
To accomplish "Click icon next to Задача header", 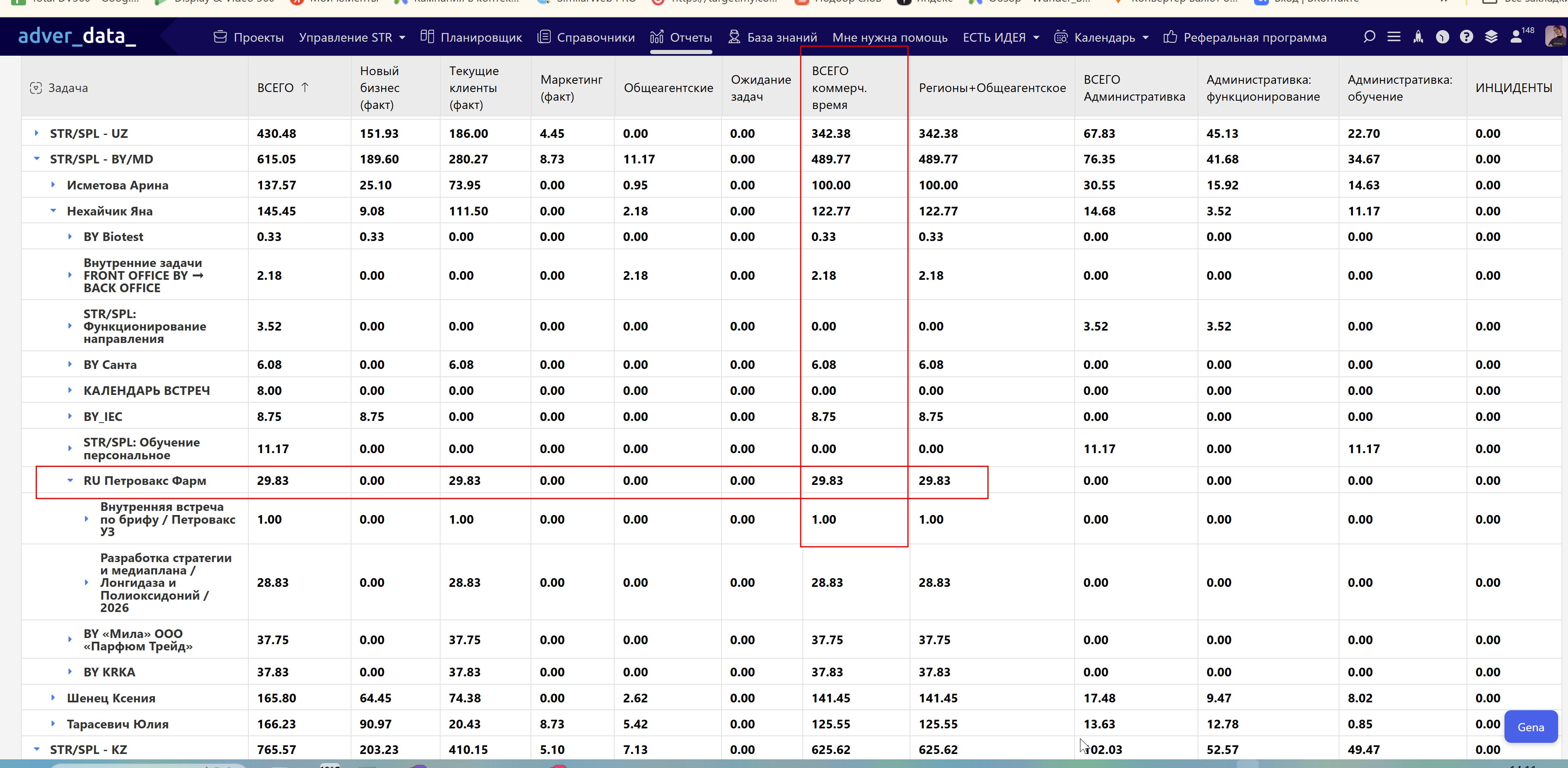I will [36, 88].
